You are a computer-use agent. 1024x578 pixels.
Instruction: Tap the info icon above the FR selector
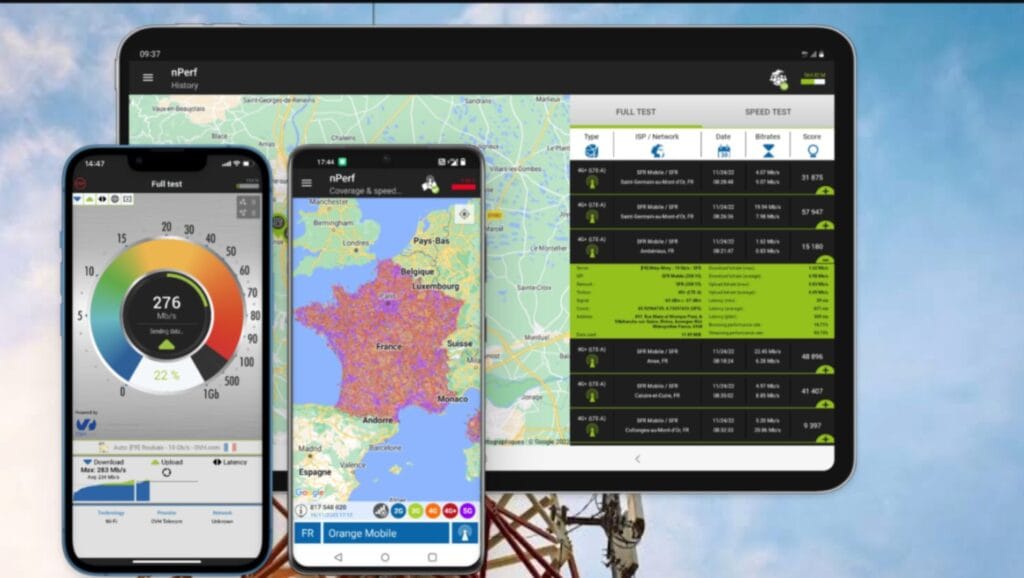tap(301, 511)
